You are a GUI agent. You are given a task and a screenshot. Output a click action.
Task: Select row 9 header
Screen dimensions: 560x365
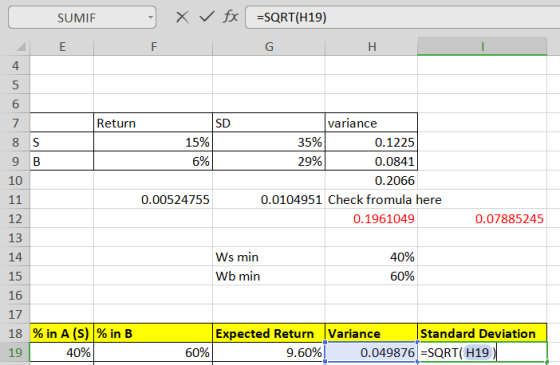[15, 161]
